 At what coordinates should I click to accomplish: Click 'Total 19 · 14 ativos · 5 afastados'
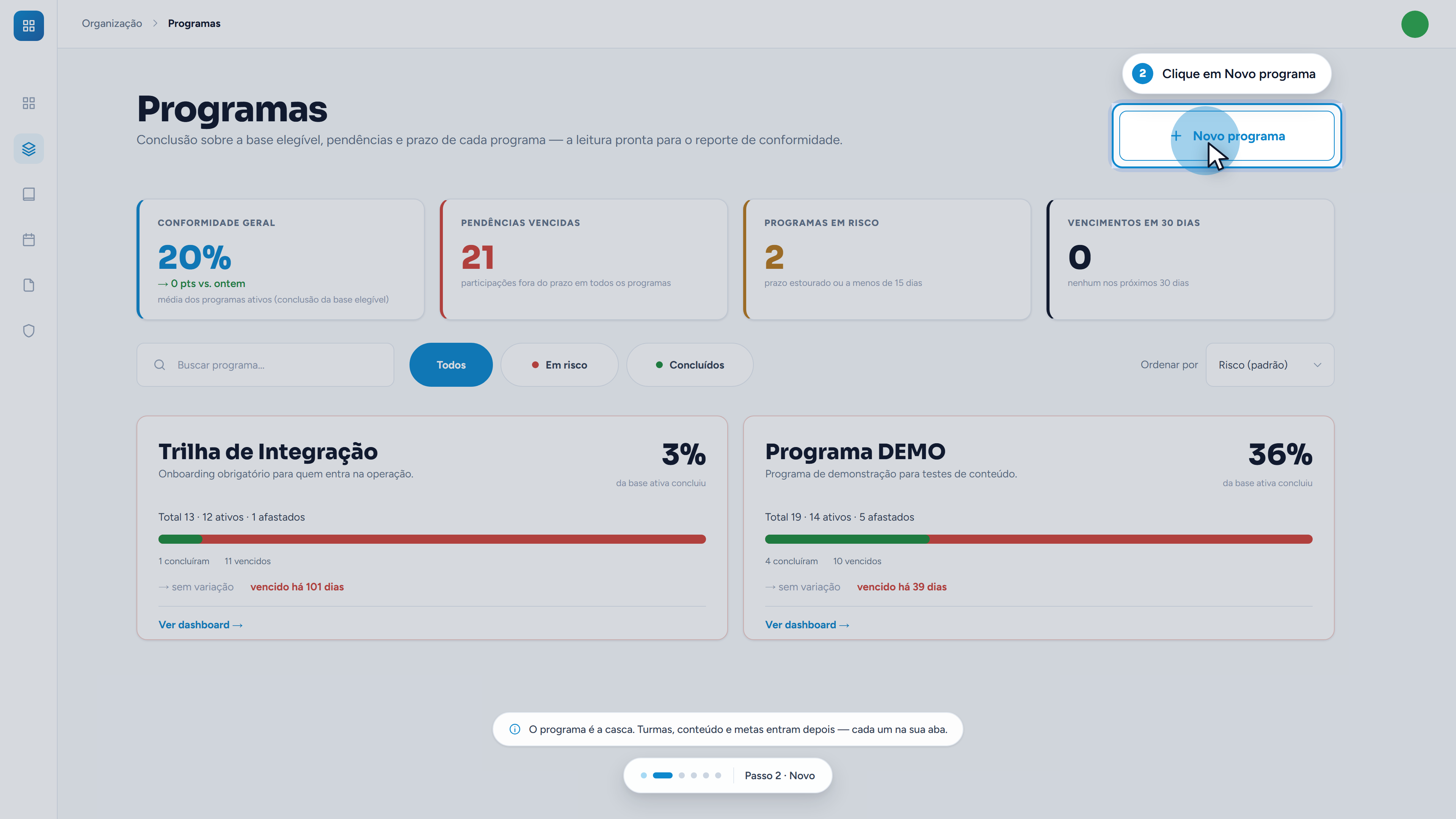[x=839, y=517]
